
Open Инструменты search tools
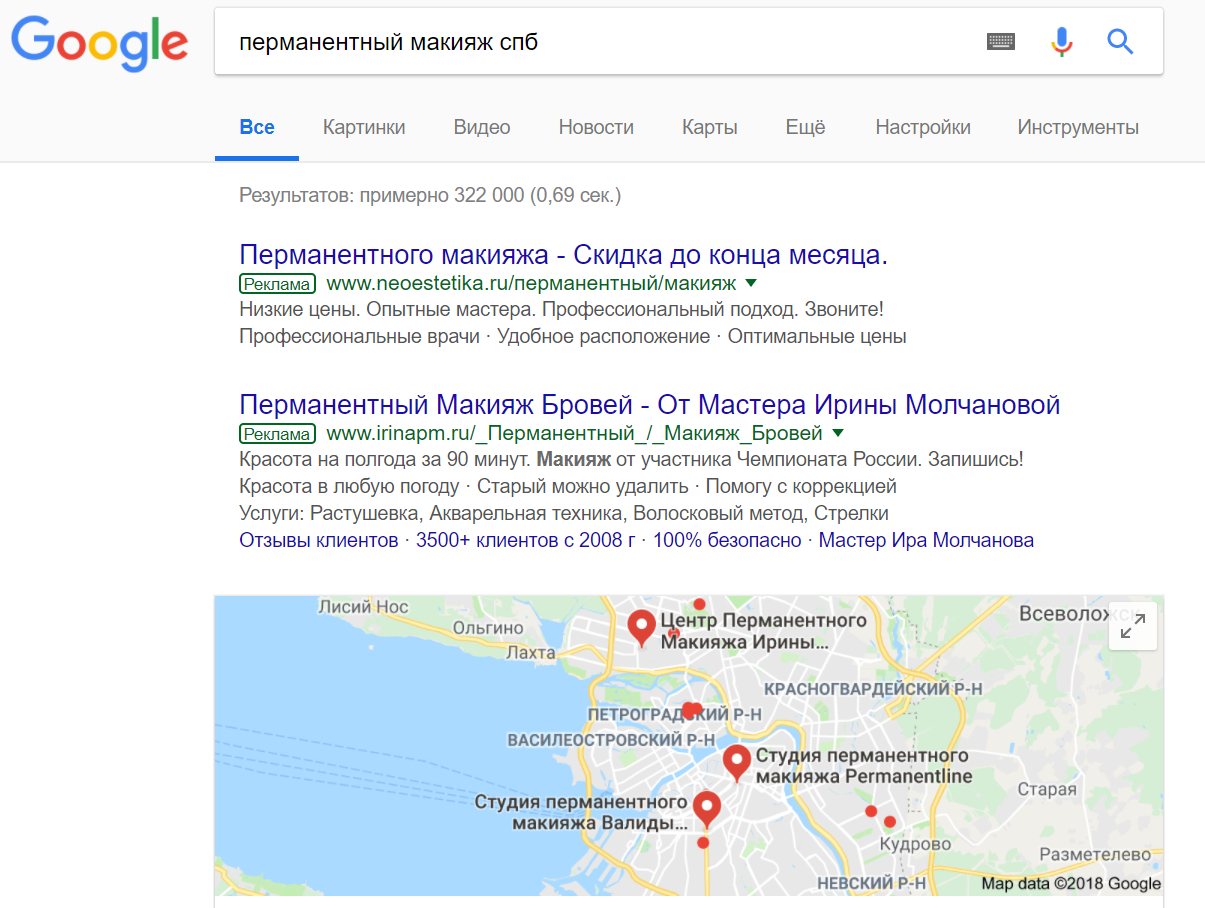[1078, 127]
